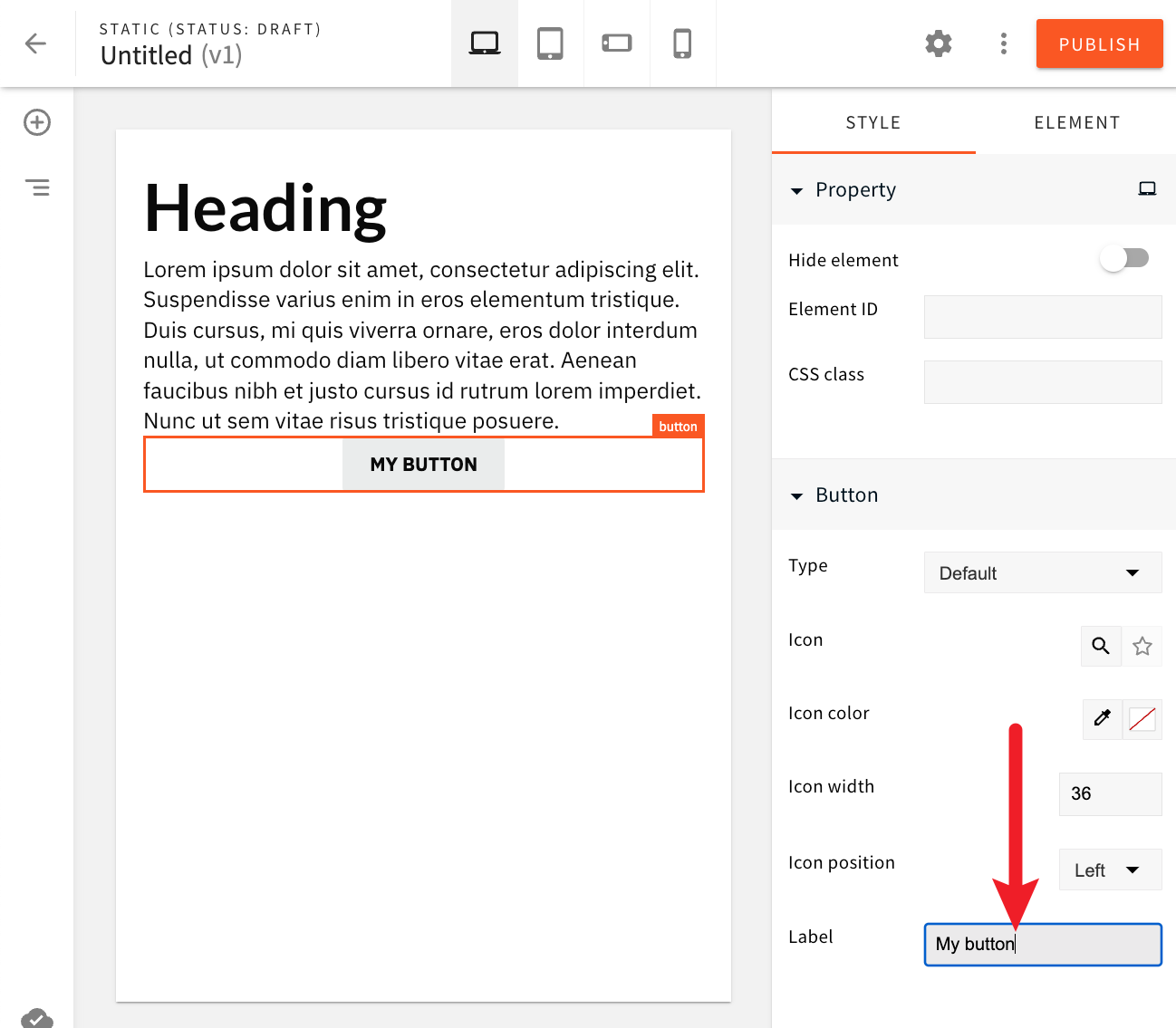
Task: Search for a button icon with the magnifier
Action: (x=1101, y=646)
